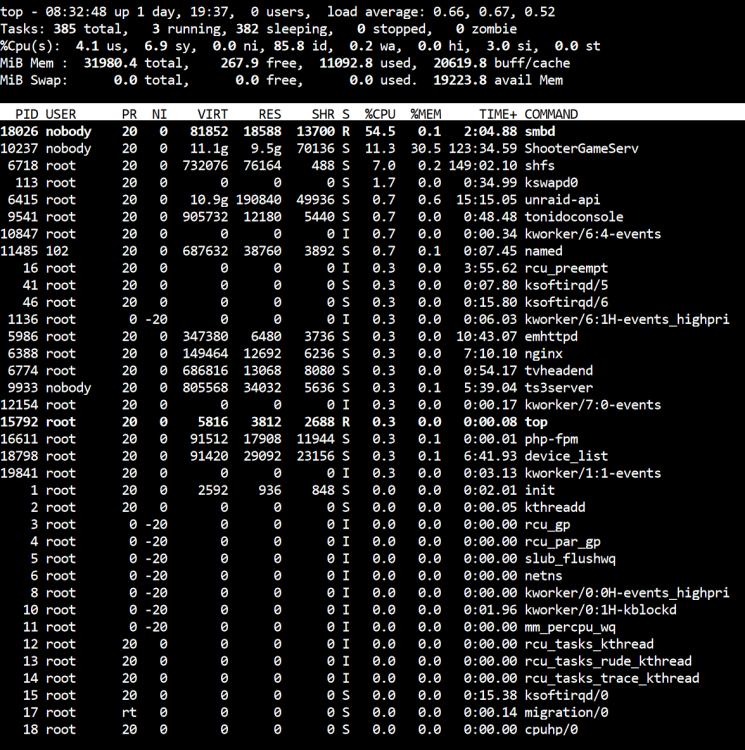Select the php-fpm process name
Image resolution: width=745 pixels, height=750 pixels.
point(551,439)
